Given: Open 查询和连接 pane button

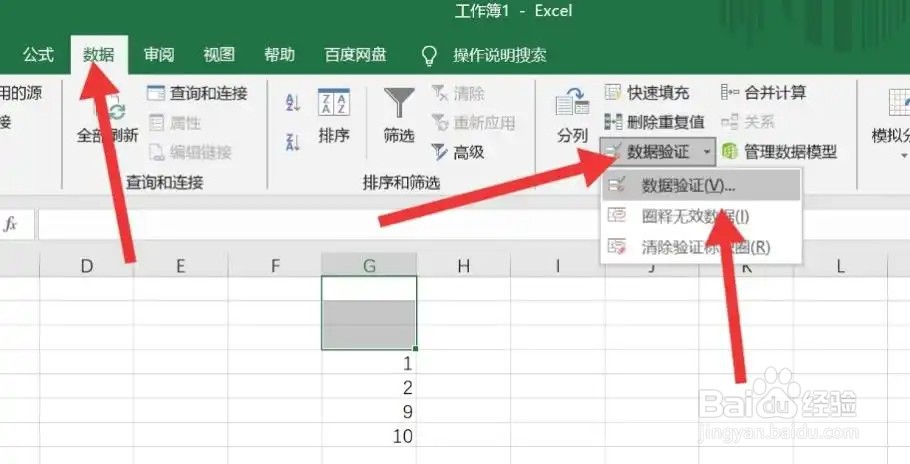Looking at the screenshot, I should pyautogui.click(x=197, y=93).
